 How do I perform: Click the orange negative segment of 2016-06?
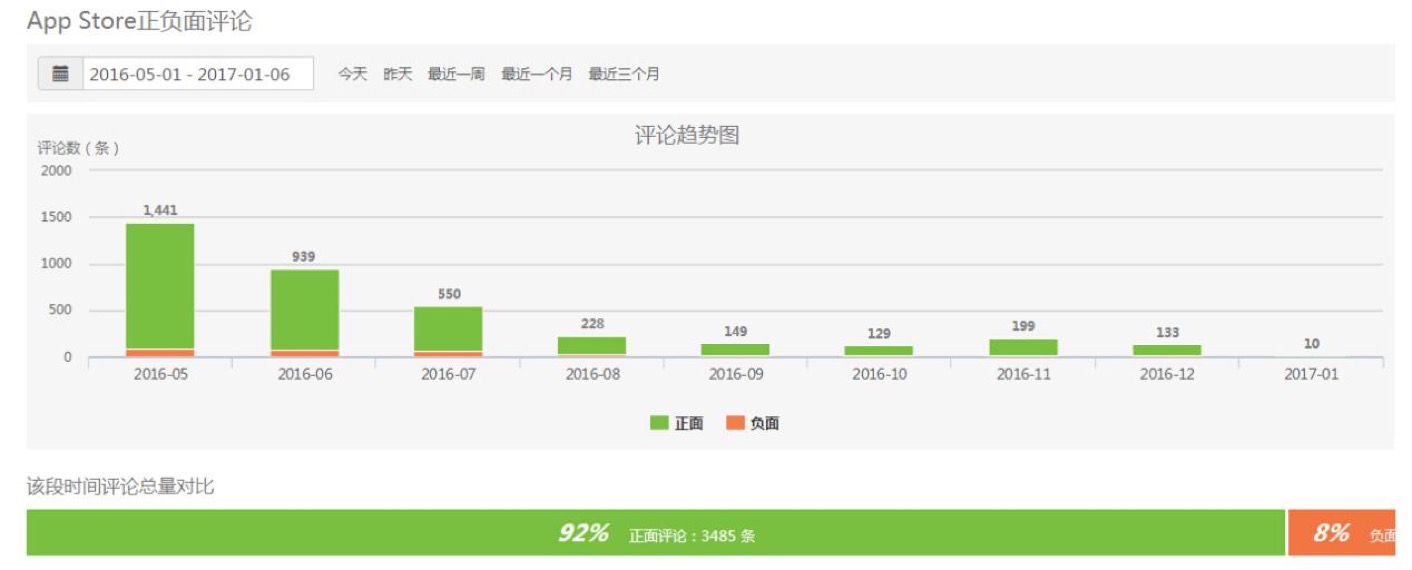coord(304,354)
